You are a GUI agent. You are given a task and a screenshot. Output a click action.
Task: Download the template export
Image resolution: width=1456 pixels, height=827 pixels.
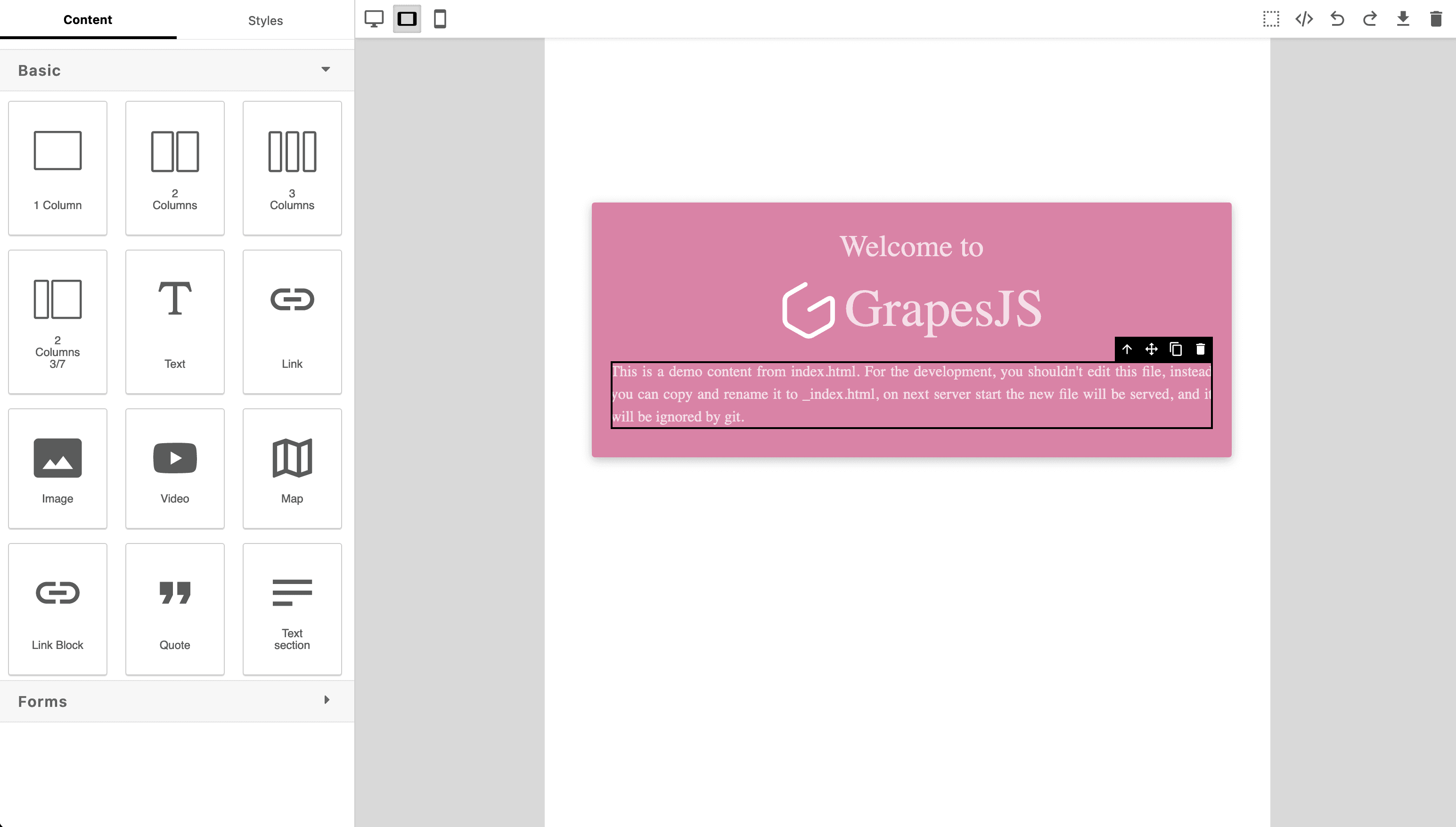pos(1403,19)
